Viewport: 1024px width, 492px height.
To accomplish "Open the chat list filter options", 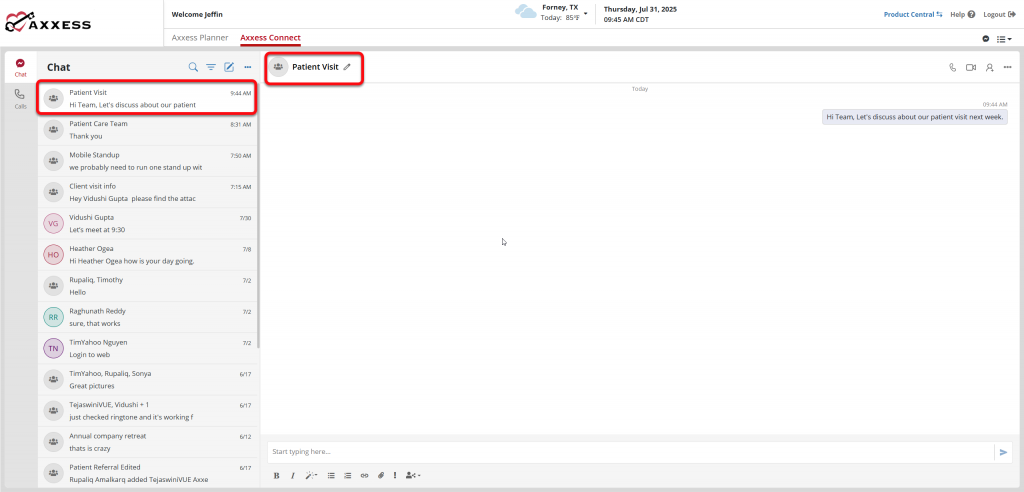I will coord(211,67).
